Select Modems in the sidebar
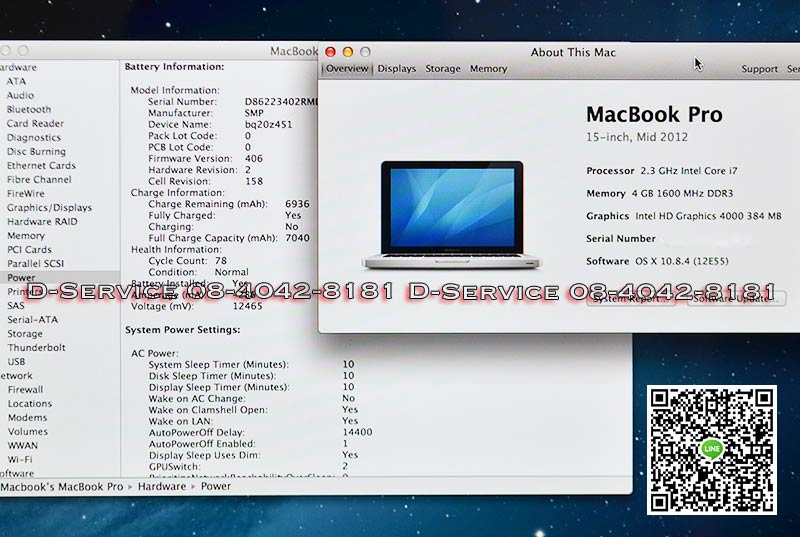 tap(28, 418)
